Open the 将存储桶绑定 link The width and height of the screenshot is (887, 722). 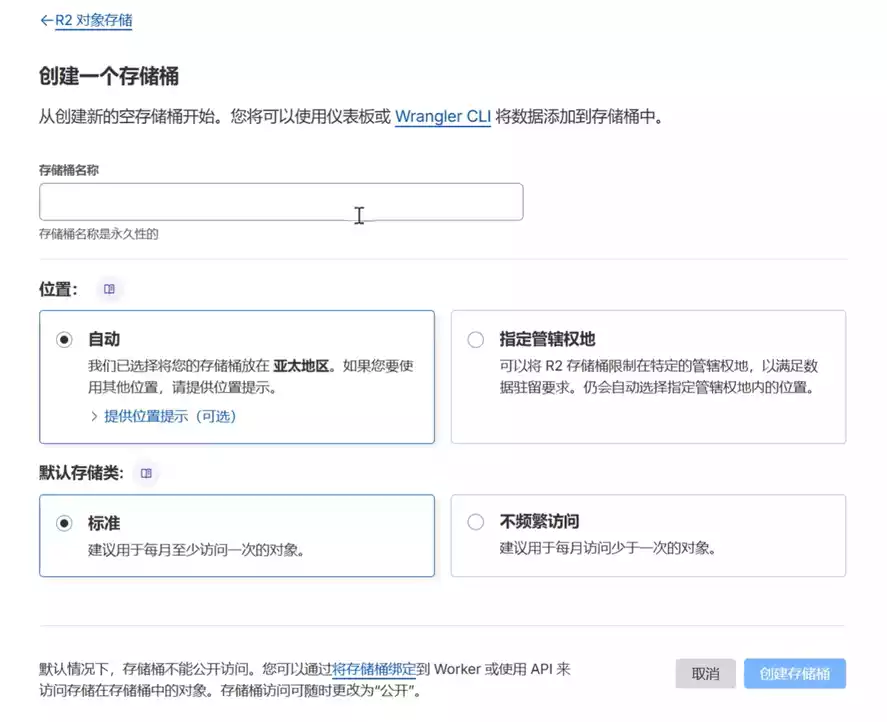374,669
